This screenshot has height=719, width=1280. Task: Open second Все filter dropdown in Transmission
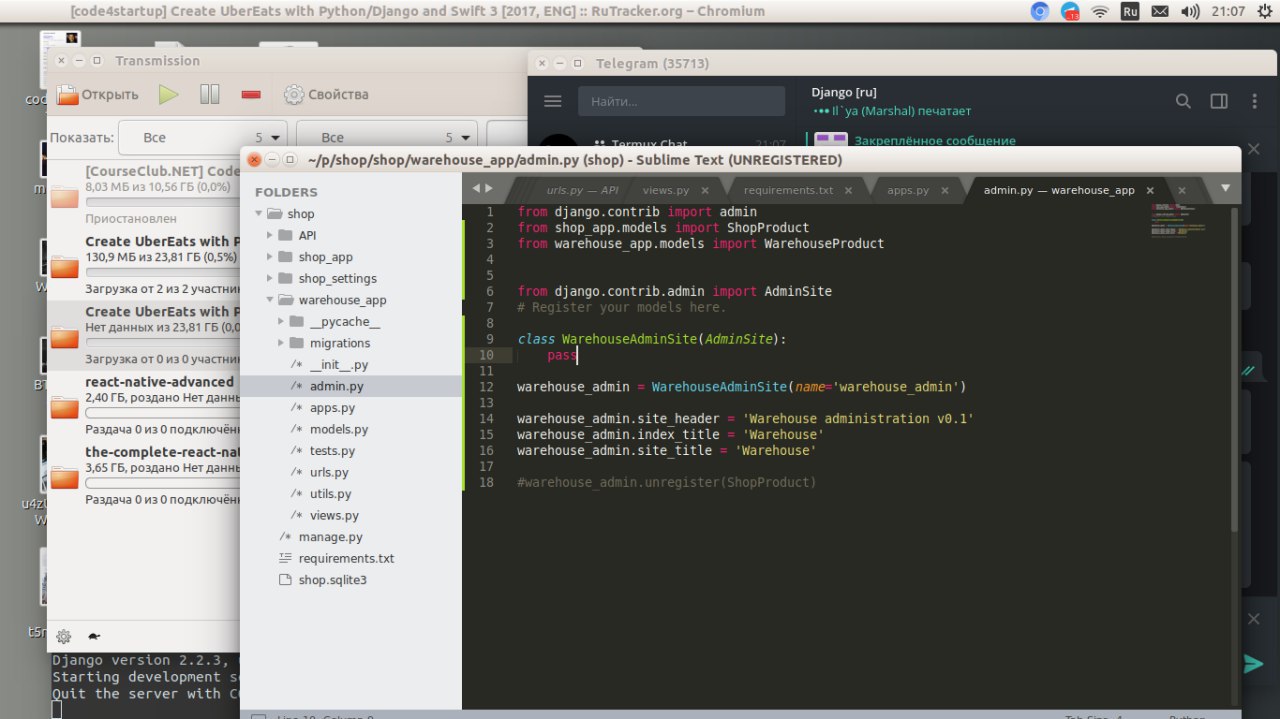[388, 138]
